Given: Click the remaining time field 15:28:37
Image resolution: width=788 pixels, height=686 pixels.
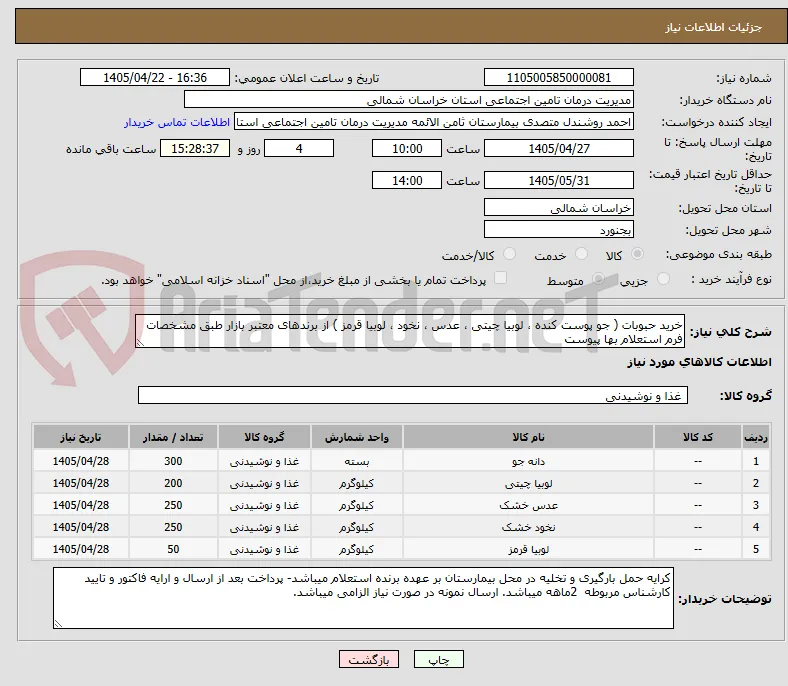Looking at the screenshot, I should (195, 148).
